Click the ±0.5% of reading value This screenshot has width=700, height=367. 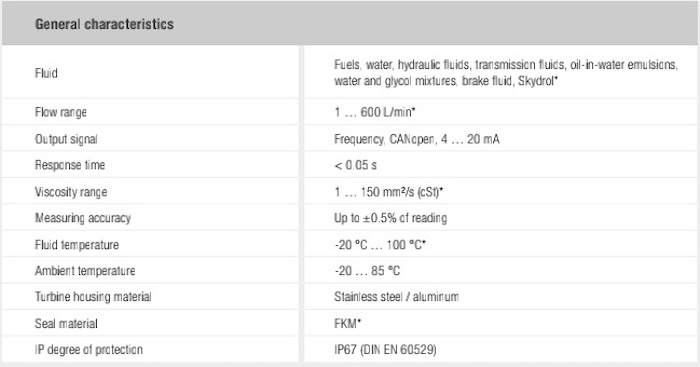coord(390,218)
